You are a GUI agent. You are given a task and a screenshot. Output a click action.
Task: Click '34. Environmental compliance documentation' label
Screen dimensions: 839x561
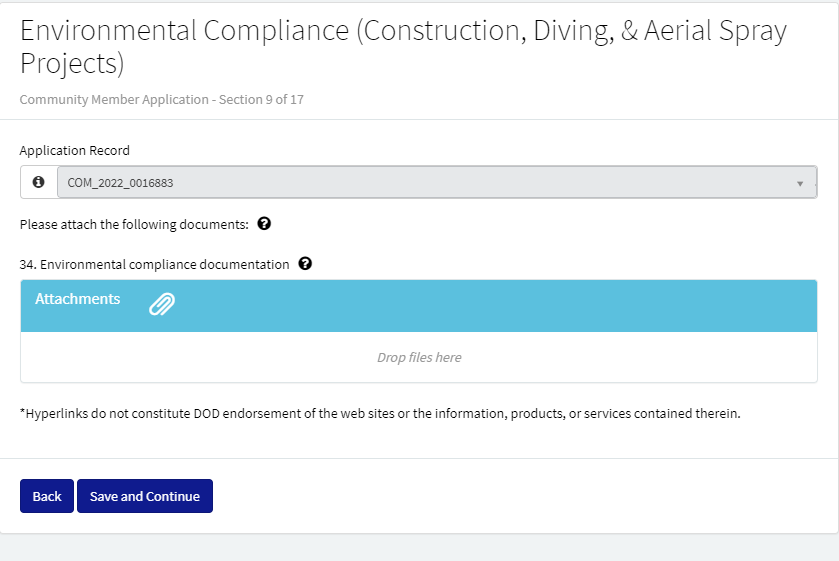tap(154, 265)
